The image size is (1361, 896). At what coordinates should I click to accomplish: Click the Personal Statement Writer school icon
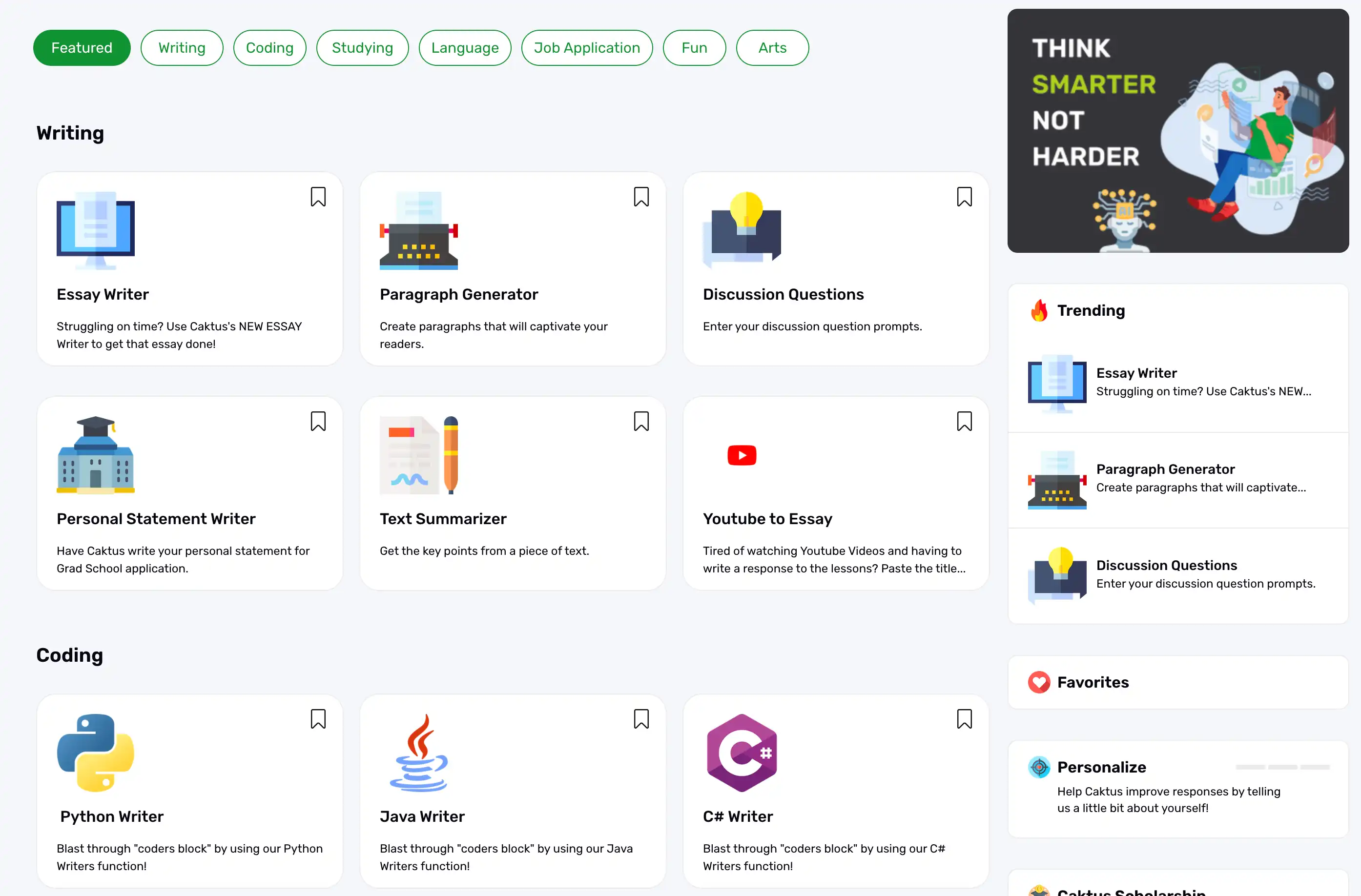[96, 455]
